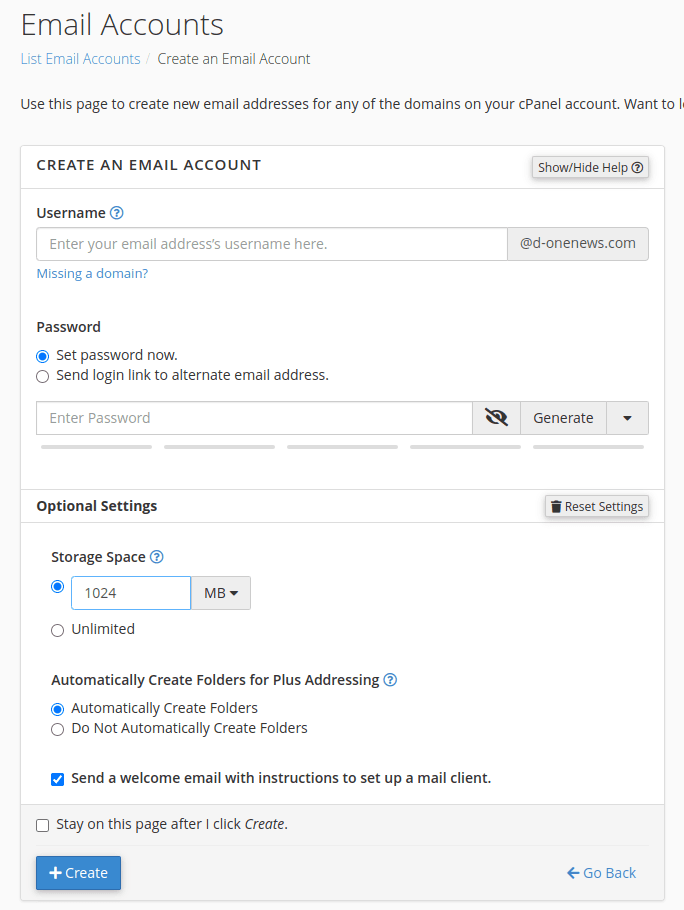This screenshot has width=684, height=910.
Task: Toggle password visibility with the eye icon
Action: click(x=496, y=418)
